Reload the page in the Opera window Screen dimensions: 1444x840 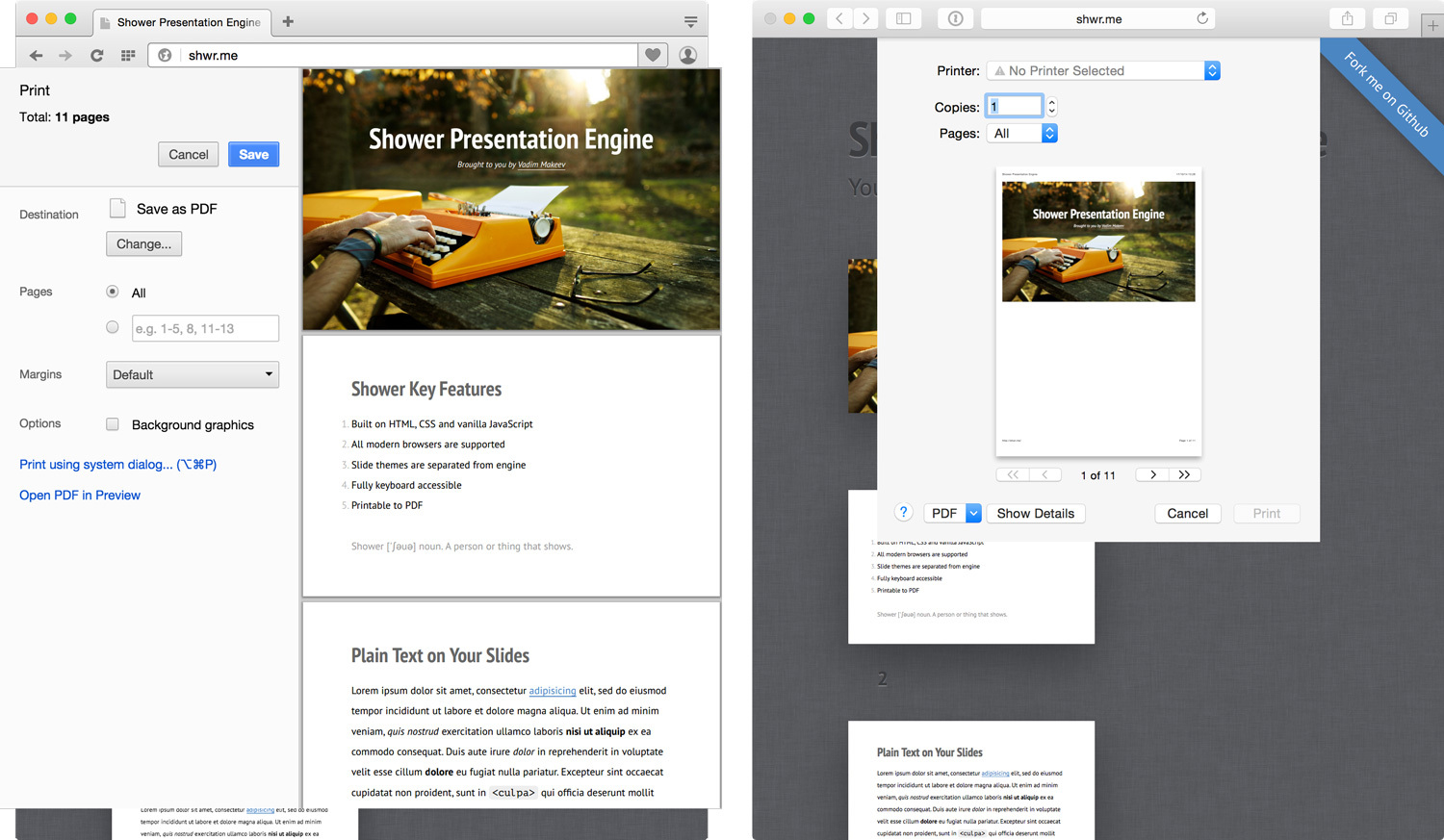tap(96, 56)
